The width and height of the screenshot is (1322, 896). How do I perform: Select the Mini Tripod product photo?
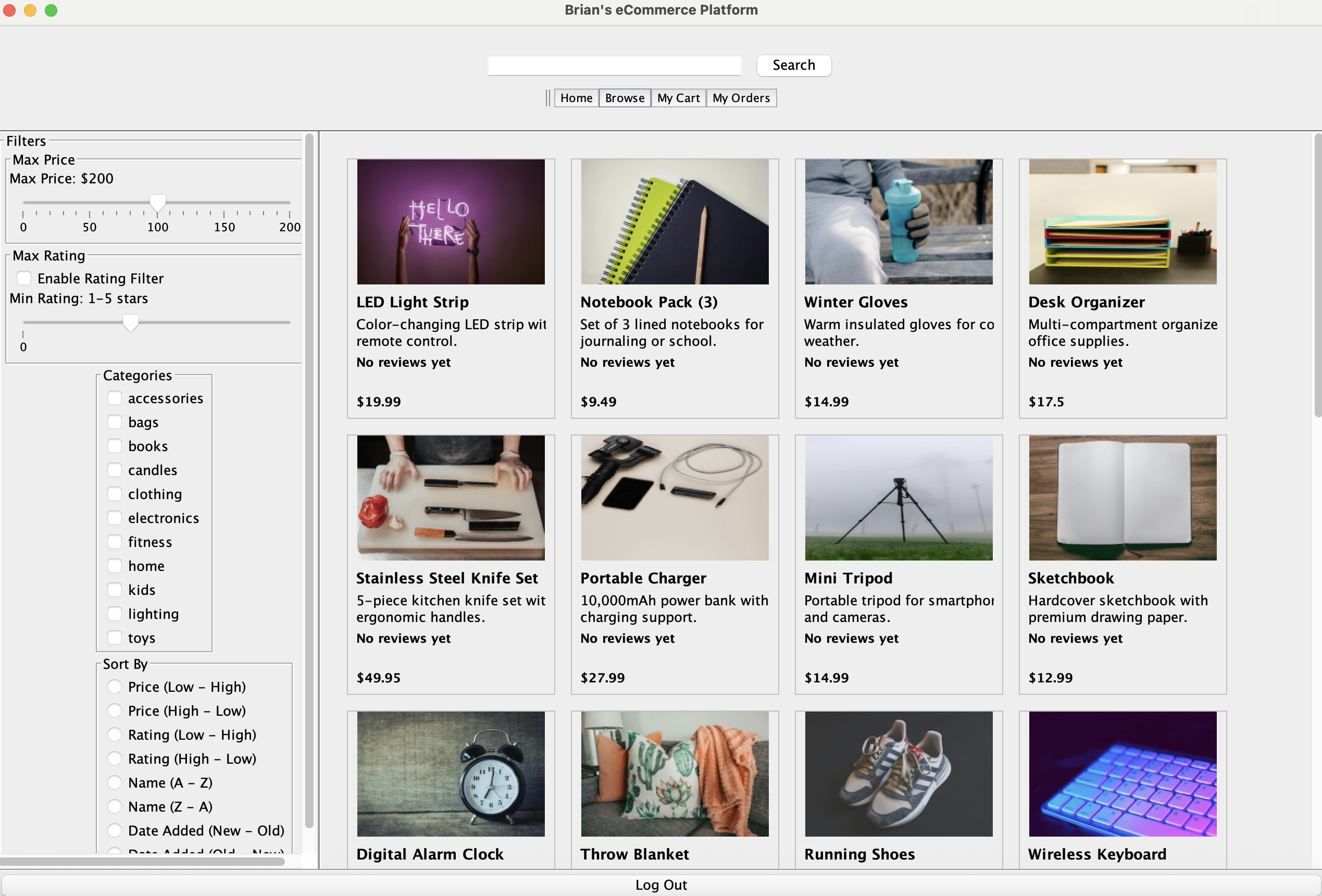click(x=898, y=497)
